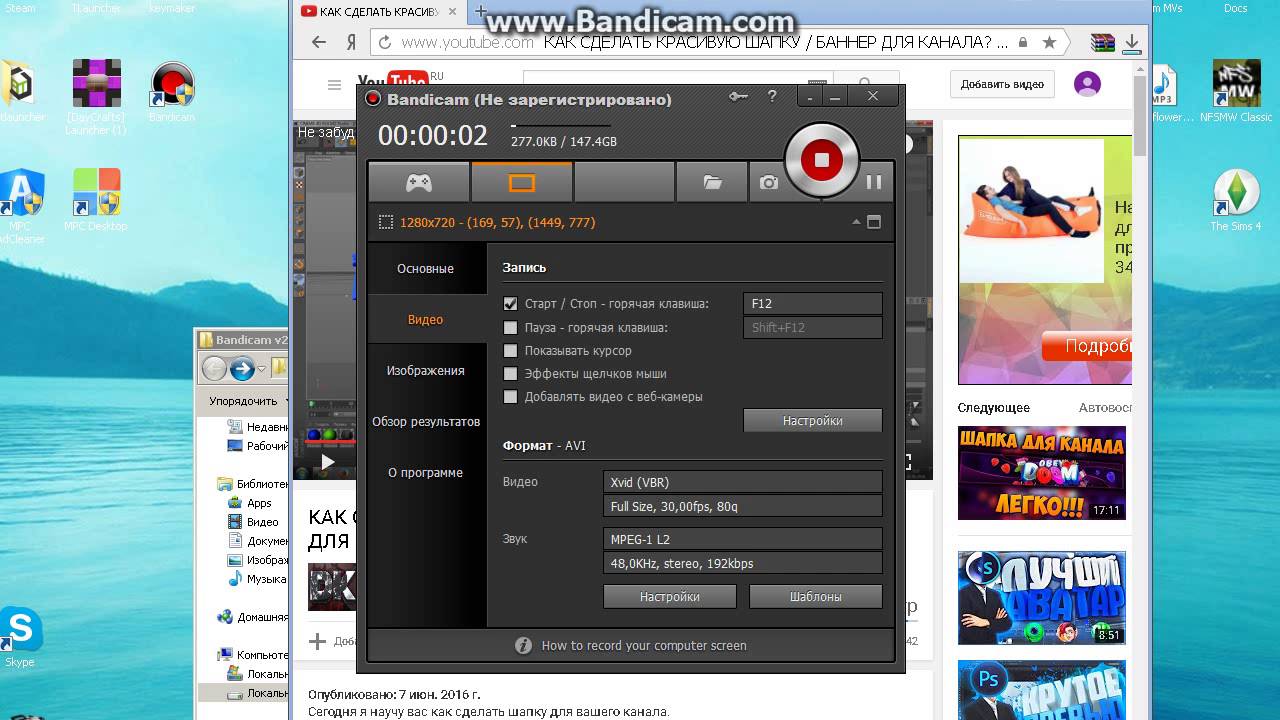Click the Xvid (VBR) video codec field

point(743,482)
